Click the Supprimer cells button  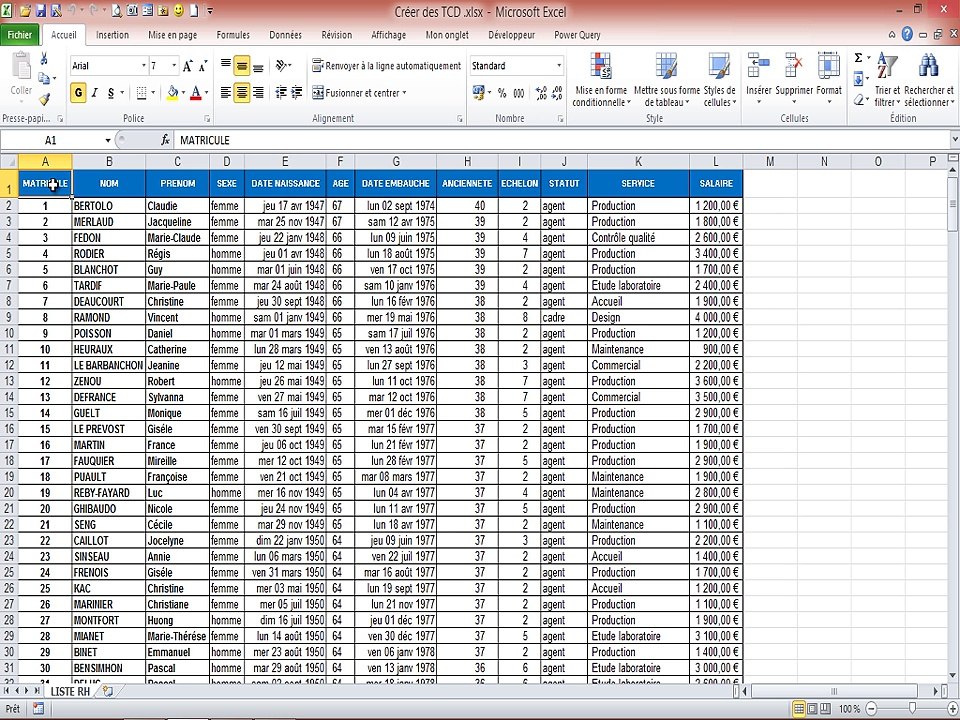point(794,80)
